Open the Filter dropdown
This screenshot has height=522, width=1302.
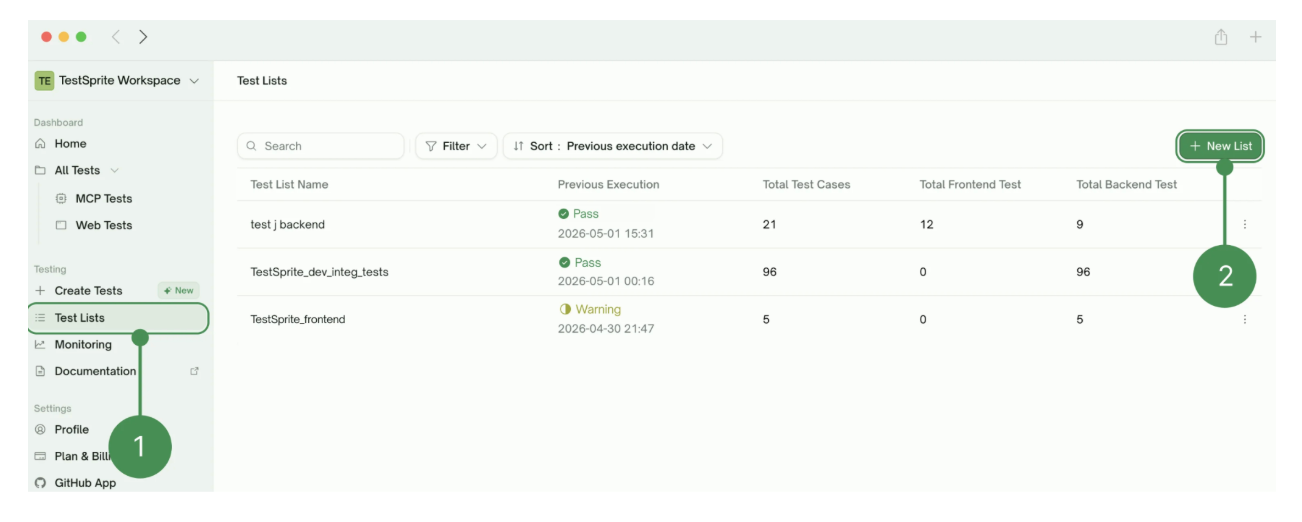click(456, 146)
